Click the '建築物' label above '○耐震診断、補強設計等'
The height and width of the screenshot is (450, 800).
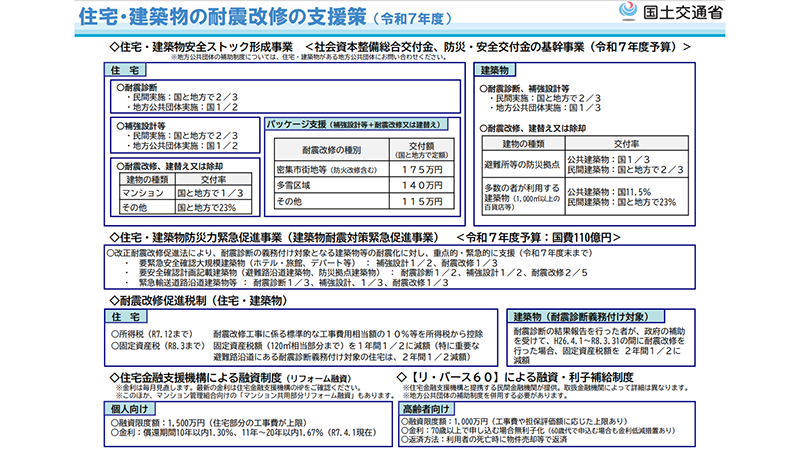pos(494,70)
